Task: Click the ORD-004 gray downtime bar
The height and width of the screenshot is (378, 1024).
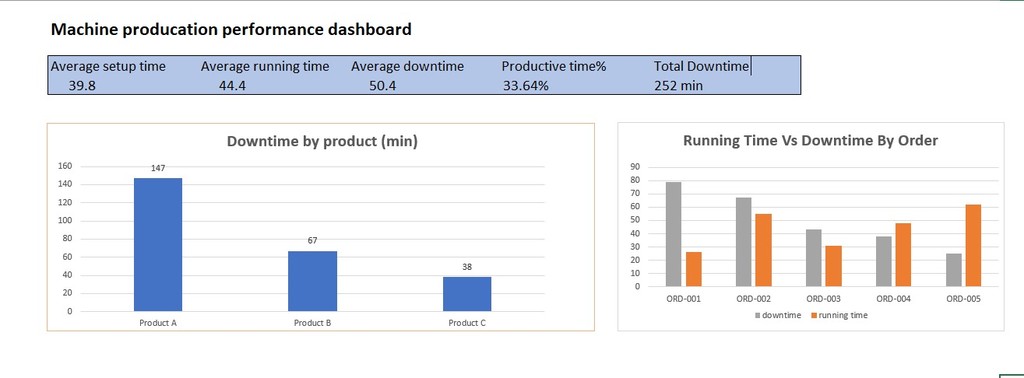Action: (883, 261)
